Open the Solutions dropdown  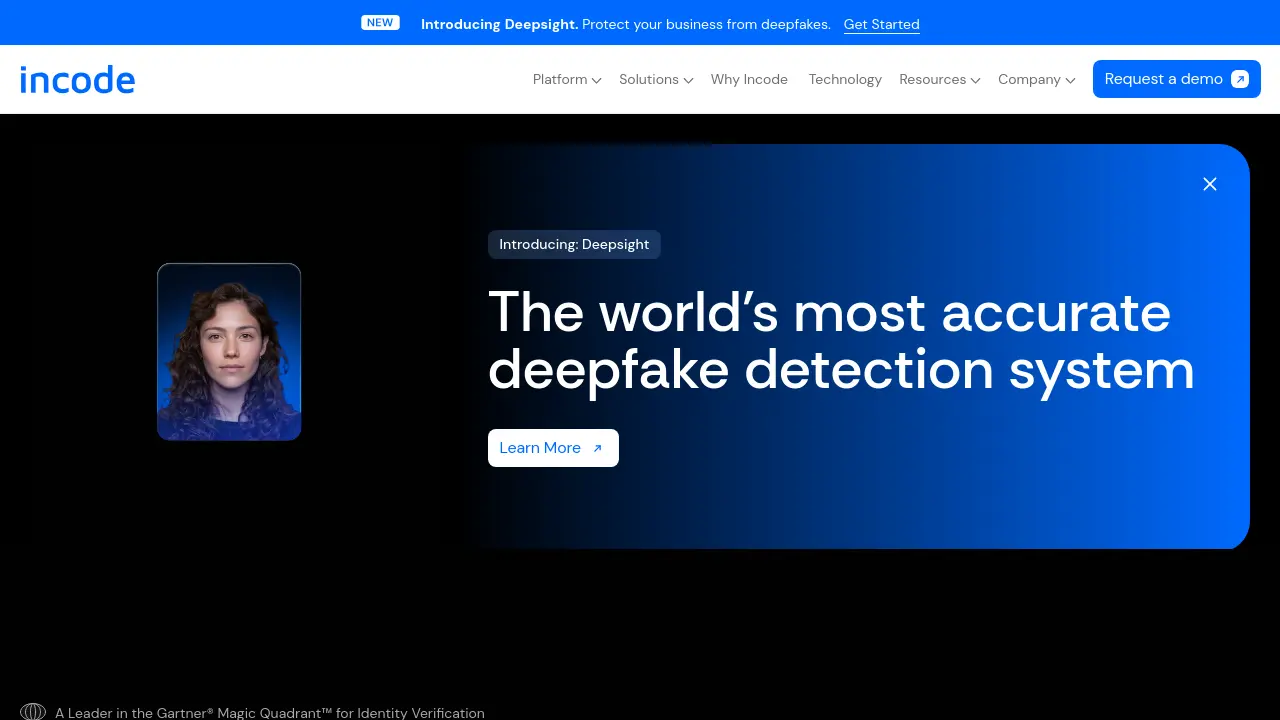(x=655, y=79)
